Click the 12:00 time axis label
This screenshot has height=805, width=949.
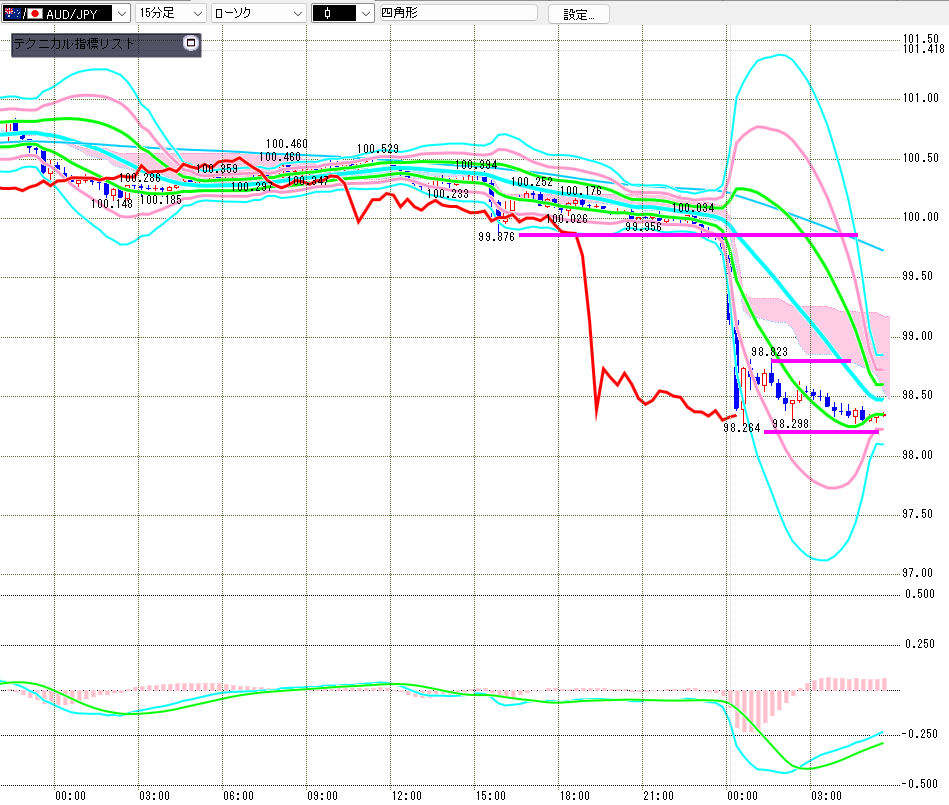pos(407,796)
